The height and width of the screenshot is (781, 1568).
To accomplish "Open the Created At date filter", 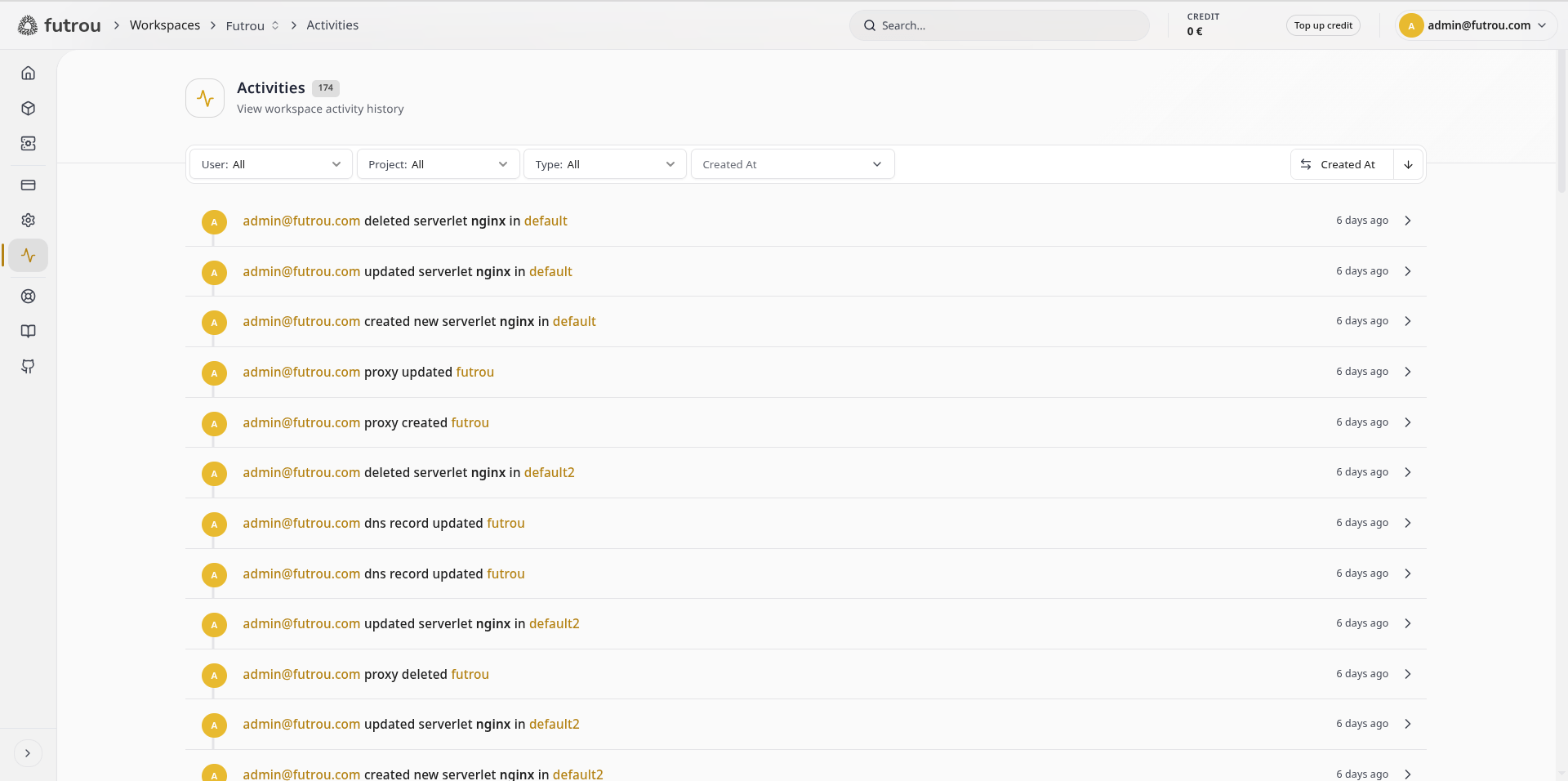I will tap(793, 164).
